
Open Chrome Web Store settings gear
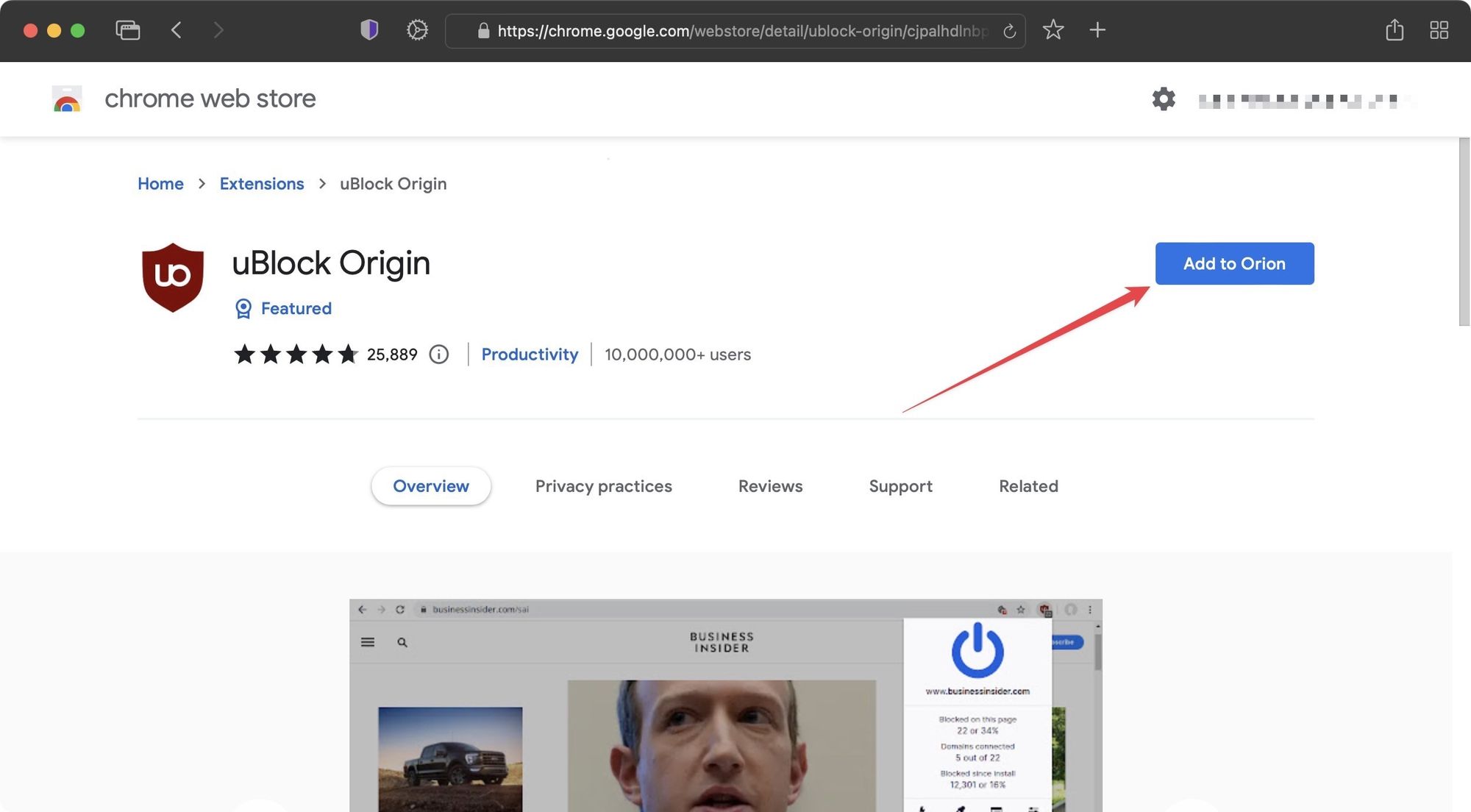(x=1164, y=99)
